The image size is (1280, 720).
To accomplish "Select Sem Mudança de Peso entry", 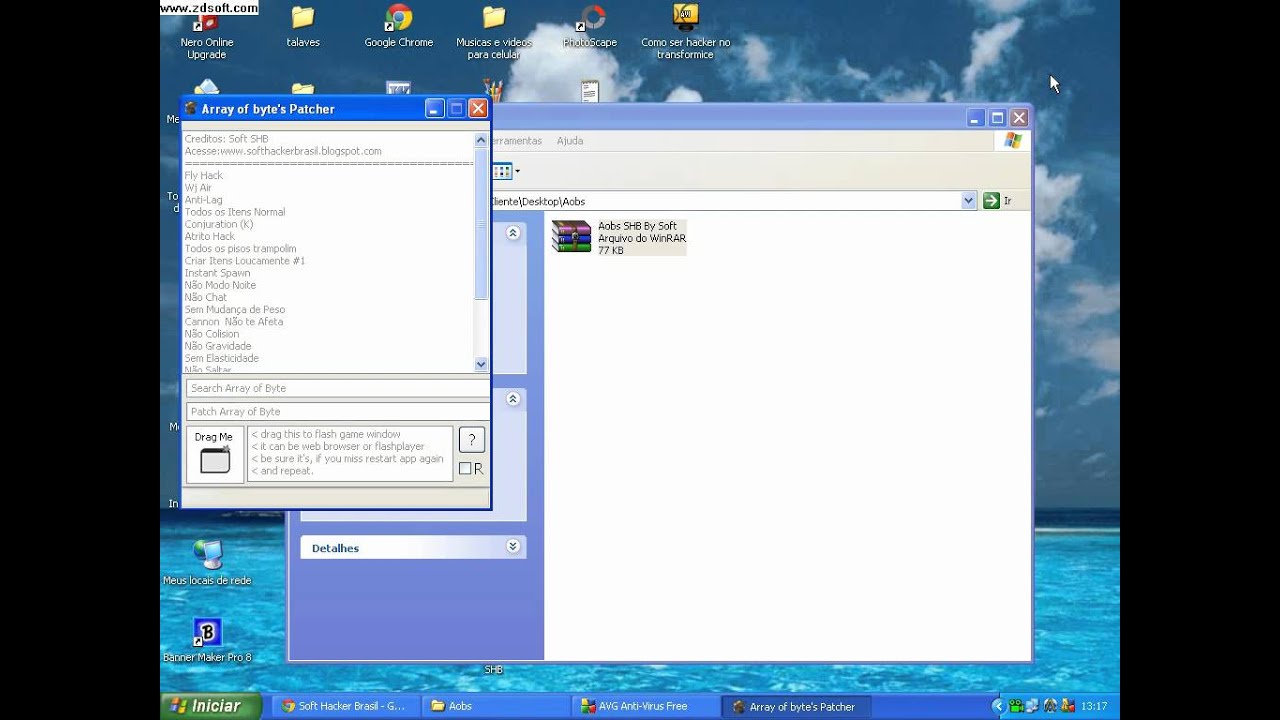I will coord(235,310).
